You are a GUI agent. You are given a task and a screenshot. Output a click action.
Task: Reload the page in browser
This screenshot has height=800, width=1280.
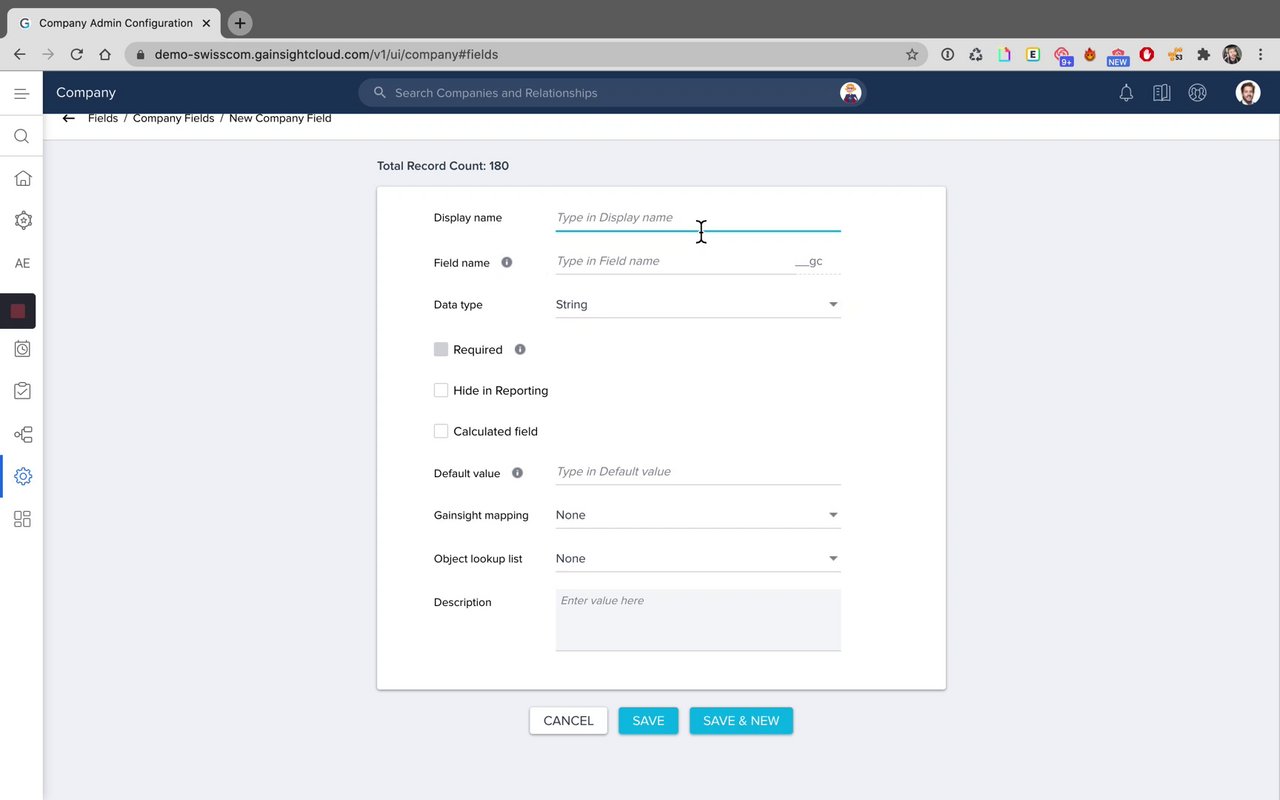click(76, 55)
